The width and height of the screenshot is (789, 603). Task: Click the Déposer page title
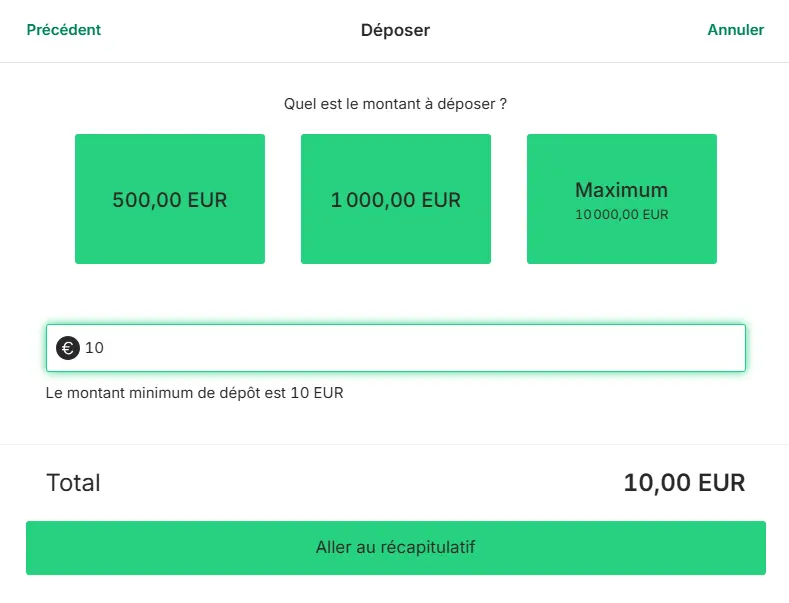[x=396, y=30]
